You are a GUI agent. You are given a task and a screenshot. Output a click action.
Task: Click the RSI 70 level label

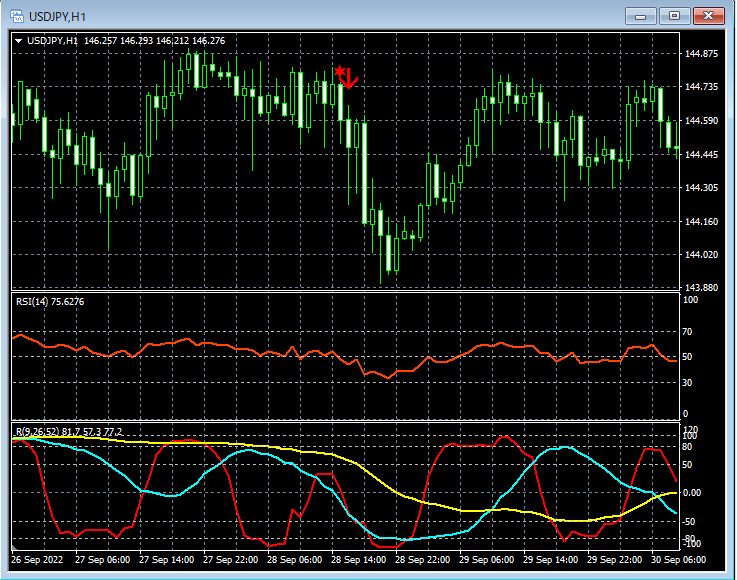pos(687,332)
